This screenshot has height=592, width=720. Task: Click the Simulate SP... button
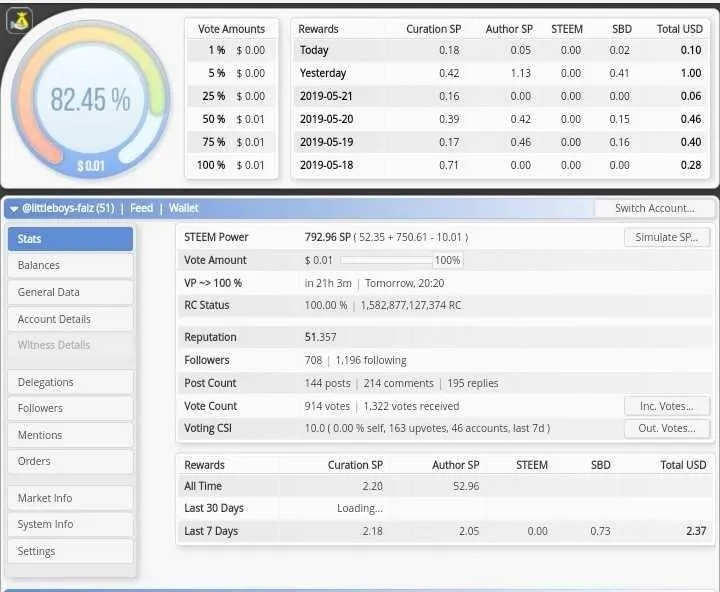click(x=667, y=237)
